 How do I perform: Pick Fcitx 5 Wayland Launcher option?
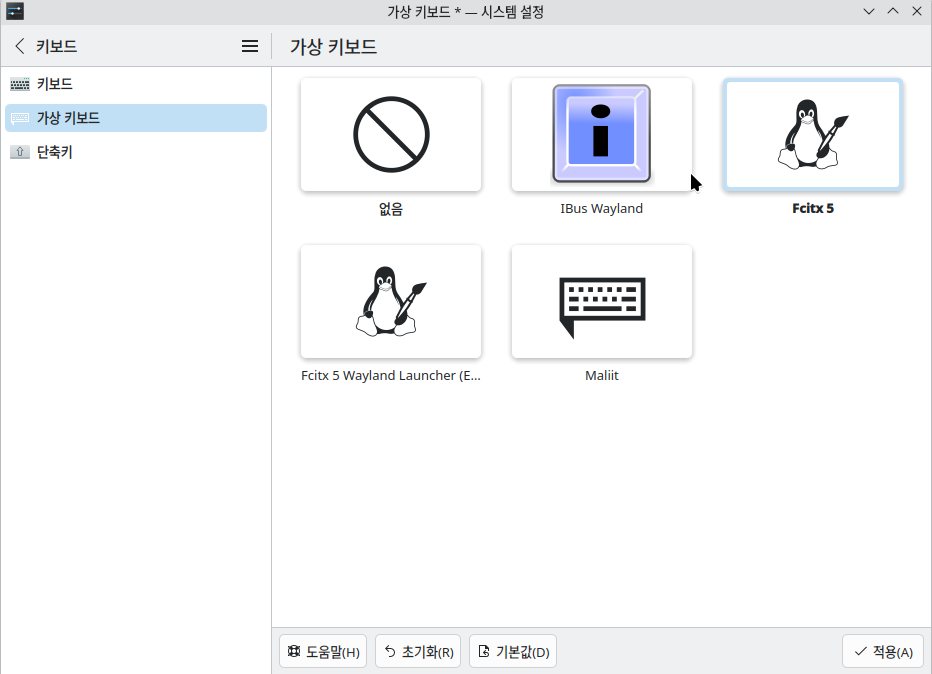click(x=391, y=301)
